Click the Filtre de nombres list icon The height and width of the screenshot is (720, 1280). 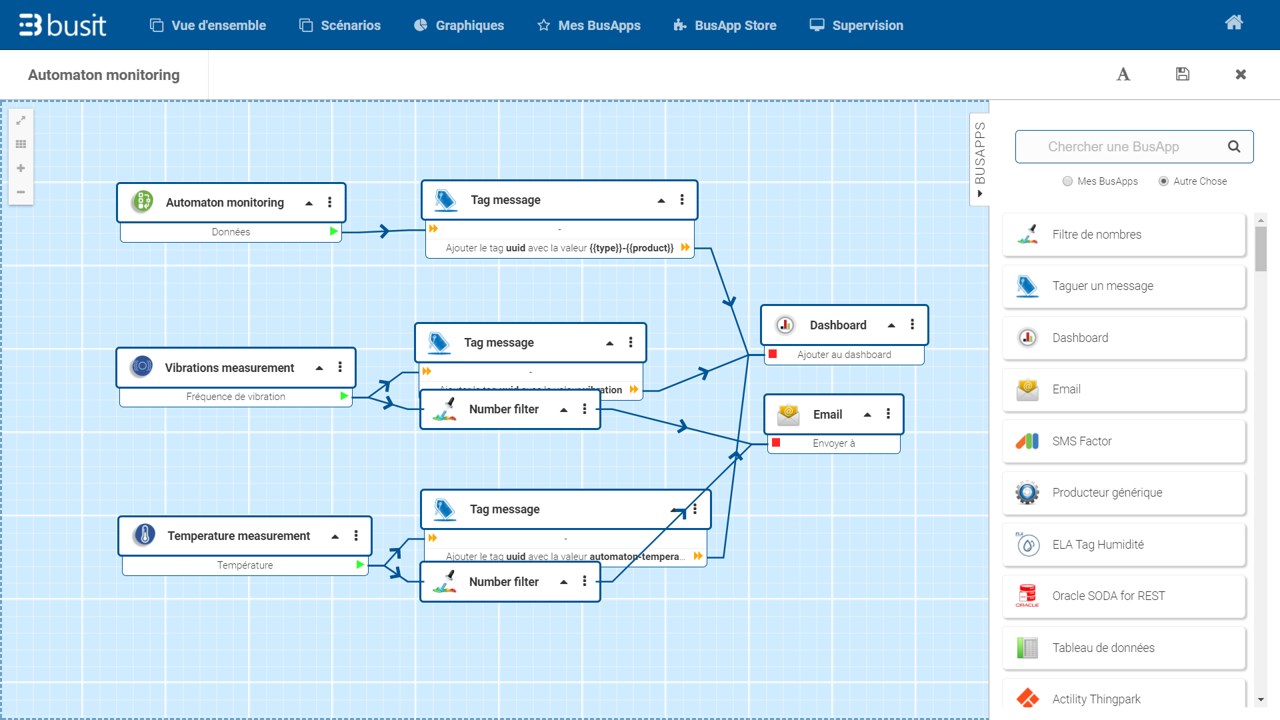point(1027,234)
